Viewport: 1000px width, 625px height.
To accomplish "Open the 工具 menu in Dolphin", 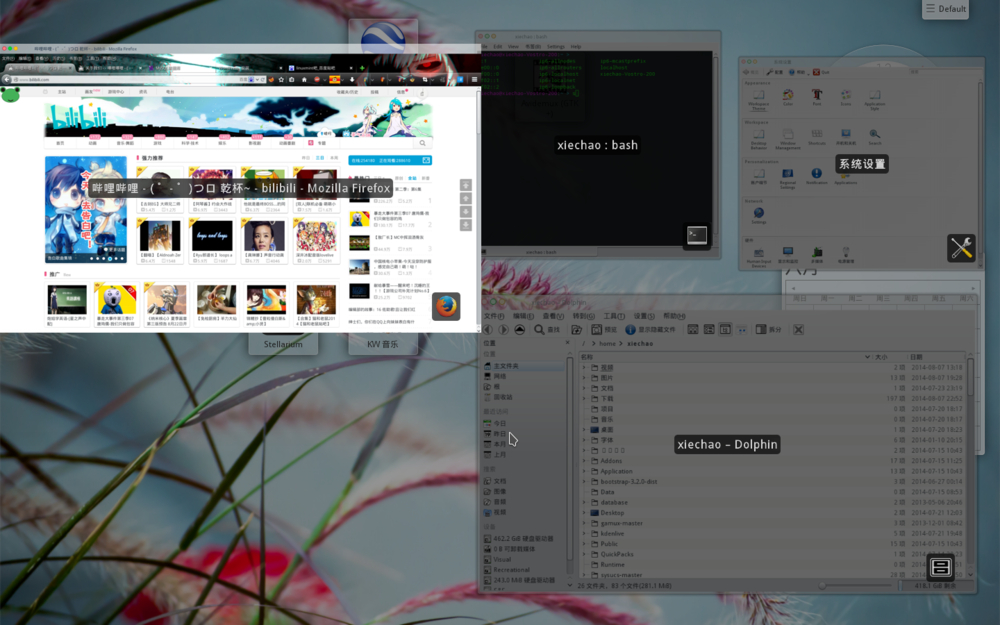I will coord(614,316).
